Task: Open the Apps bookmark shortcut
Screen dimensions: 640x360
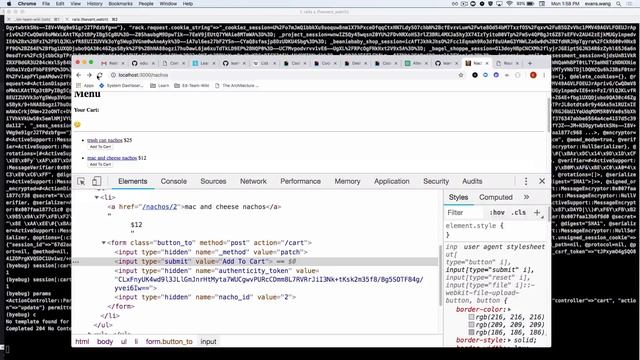Action: [85, 86]
